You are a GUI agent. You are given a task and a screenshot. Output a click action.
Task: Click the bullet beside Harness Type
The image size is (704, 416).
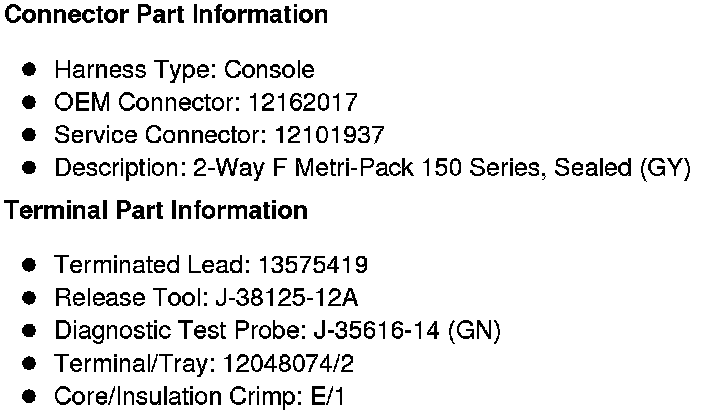coord(30,70)
